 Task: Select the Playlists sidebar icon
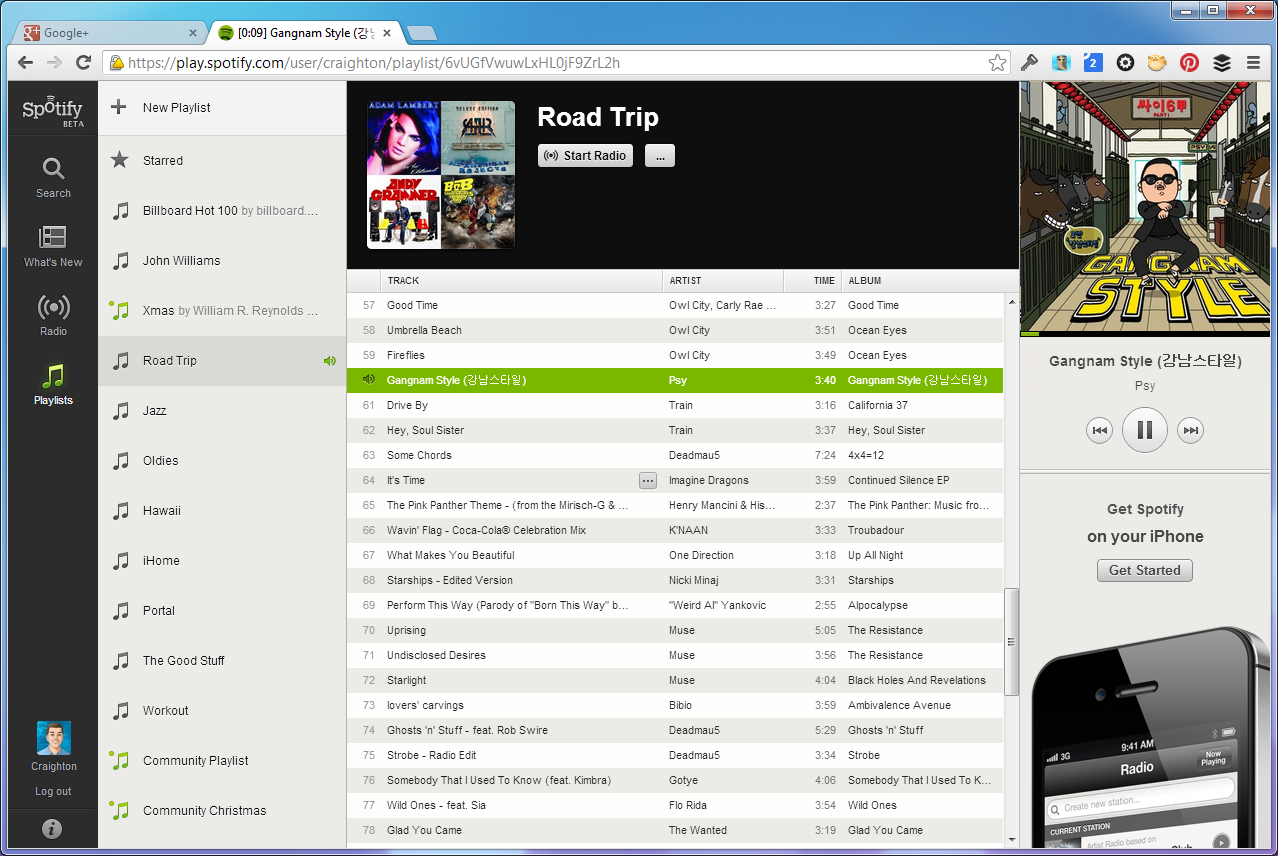click(53, 384)
